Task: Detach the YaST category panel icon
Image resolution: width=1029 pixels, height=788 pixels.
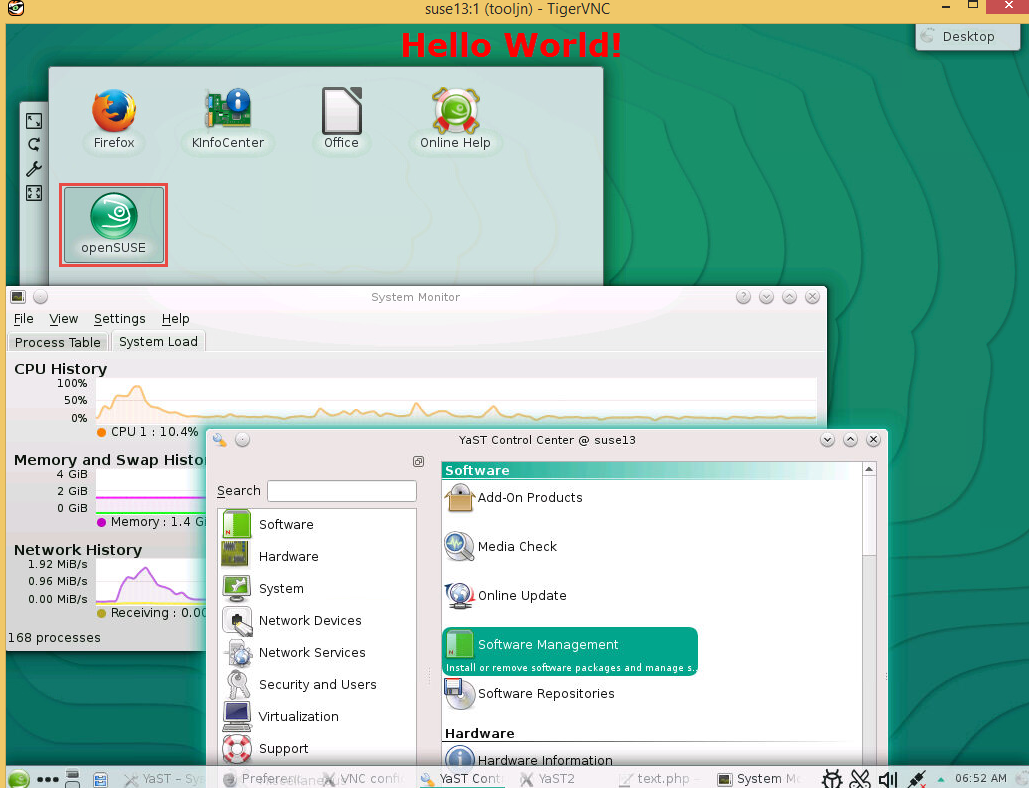Action: coord(418,461)
